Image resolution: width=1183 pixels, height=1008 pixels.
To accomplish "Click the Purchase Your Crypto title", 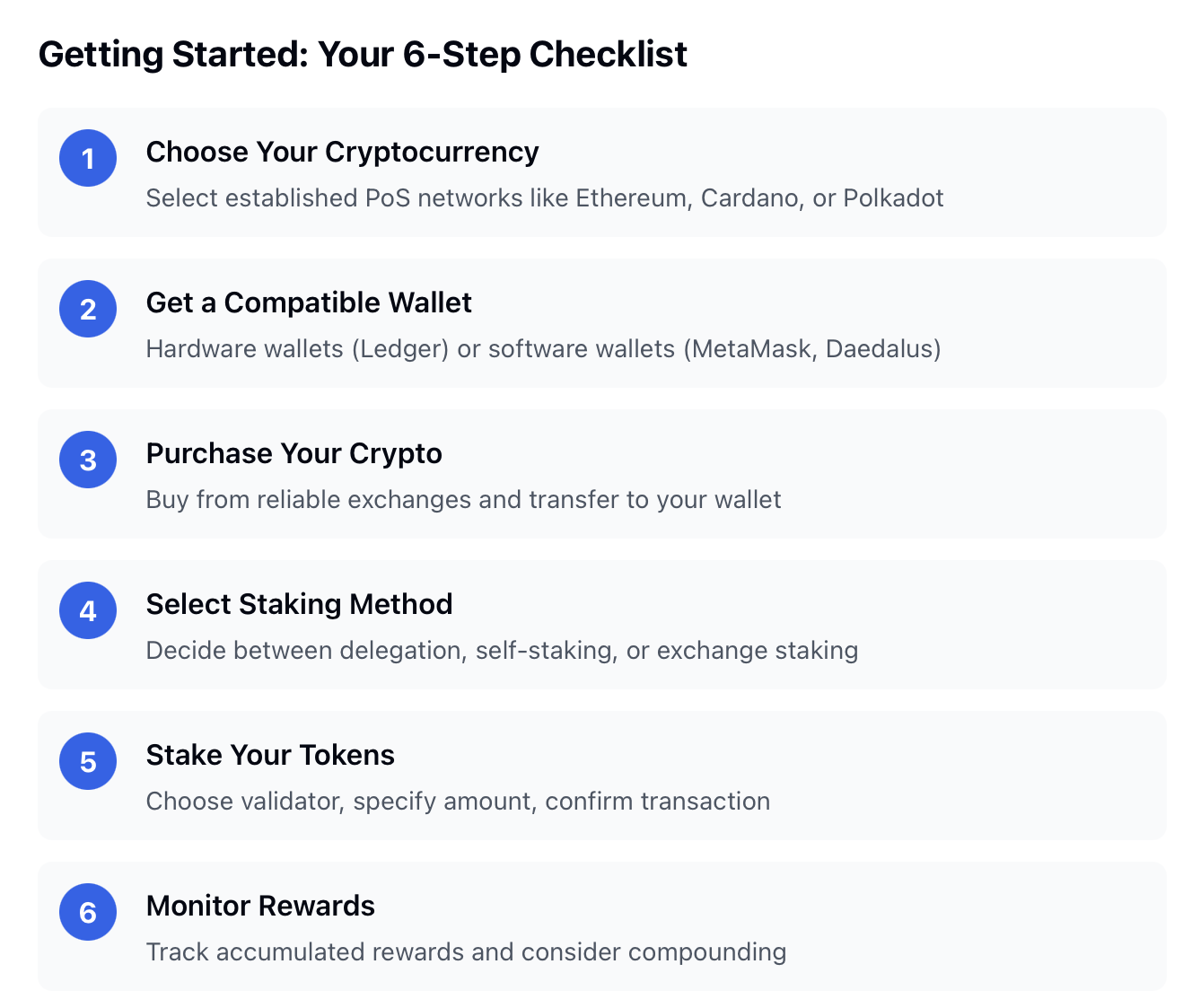I will coord(294,453).
